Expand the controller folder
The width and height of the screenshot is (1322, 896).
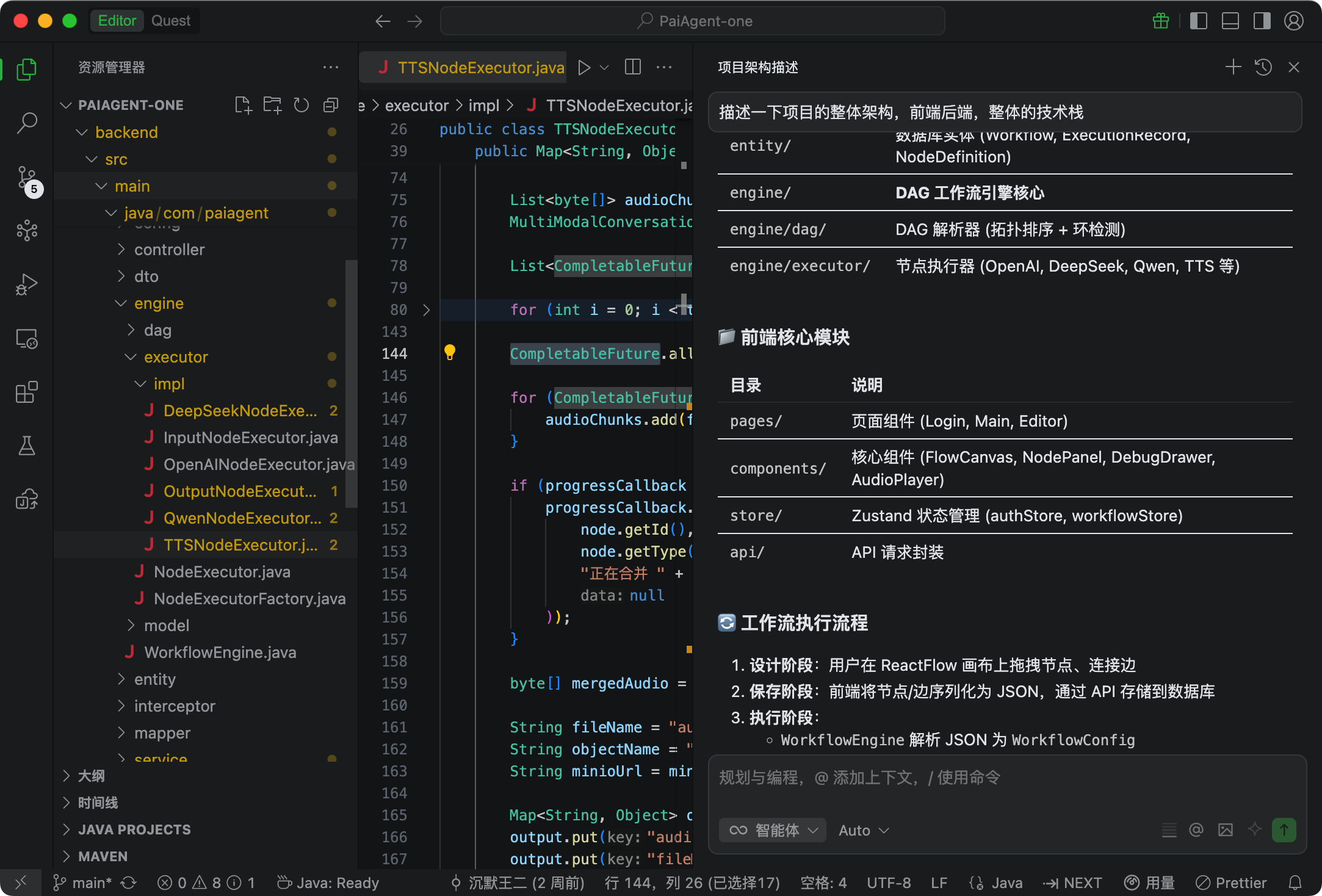pyautogui.click(x=169, y=250)
